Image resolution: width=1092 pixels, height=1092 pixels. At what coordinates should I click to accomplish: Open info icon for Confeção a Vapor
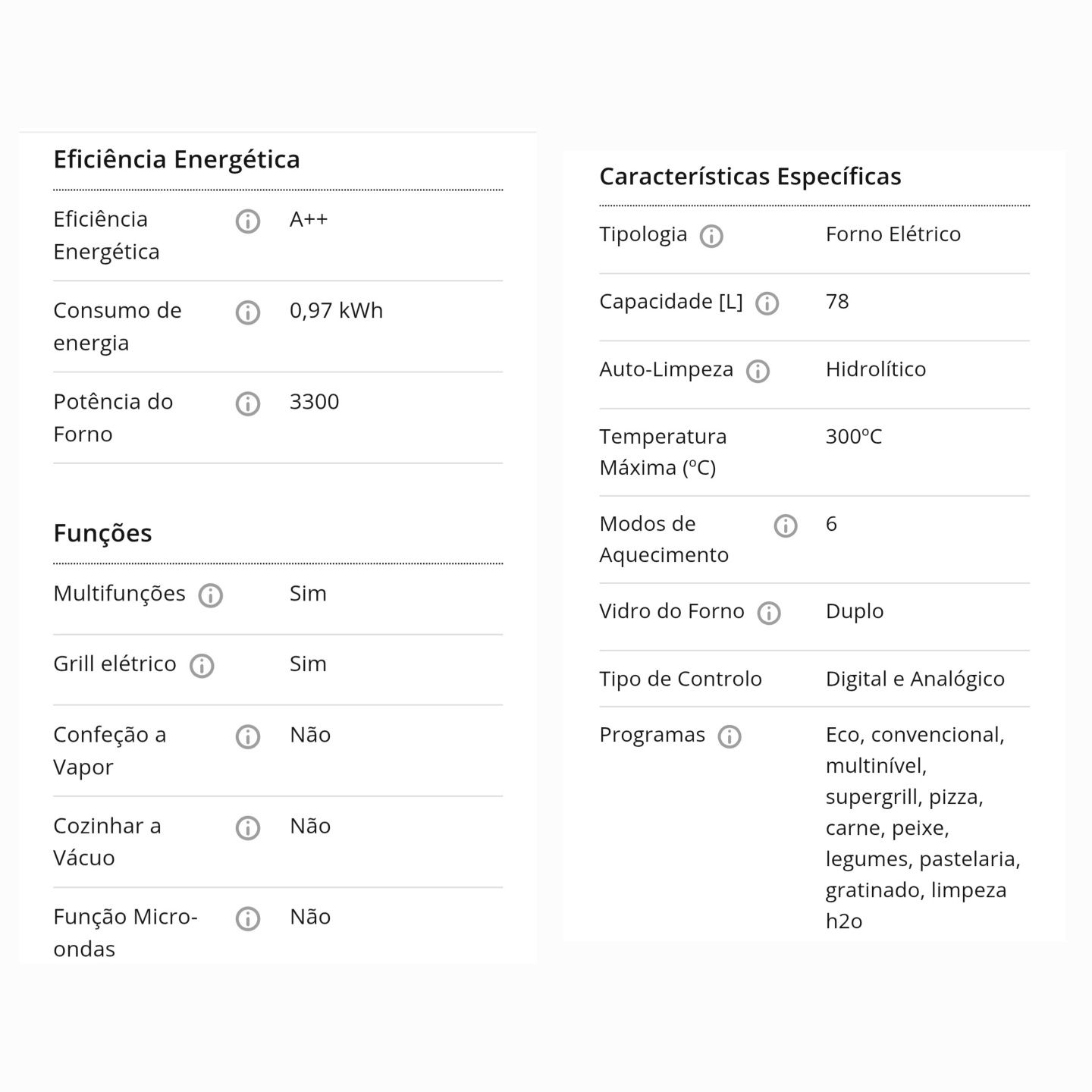248,736
